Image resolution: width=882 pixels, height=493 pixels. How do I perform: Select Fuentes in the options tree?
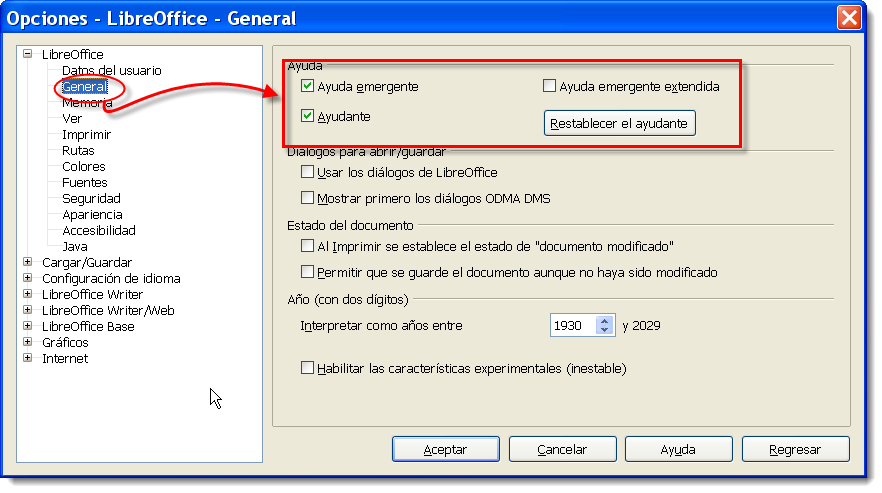(84, 182)
